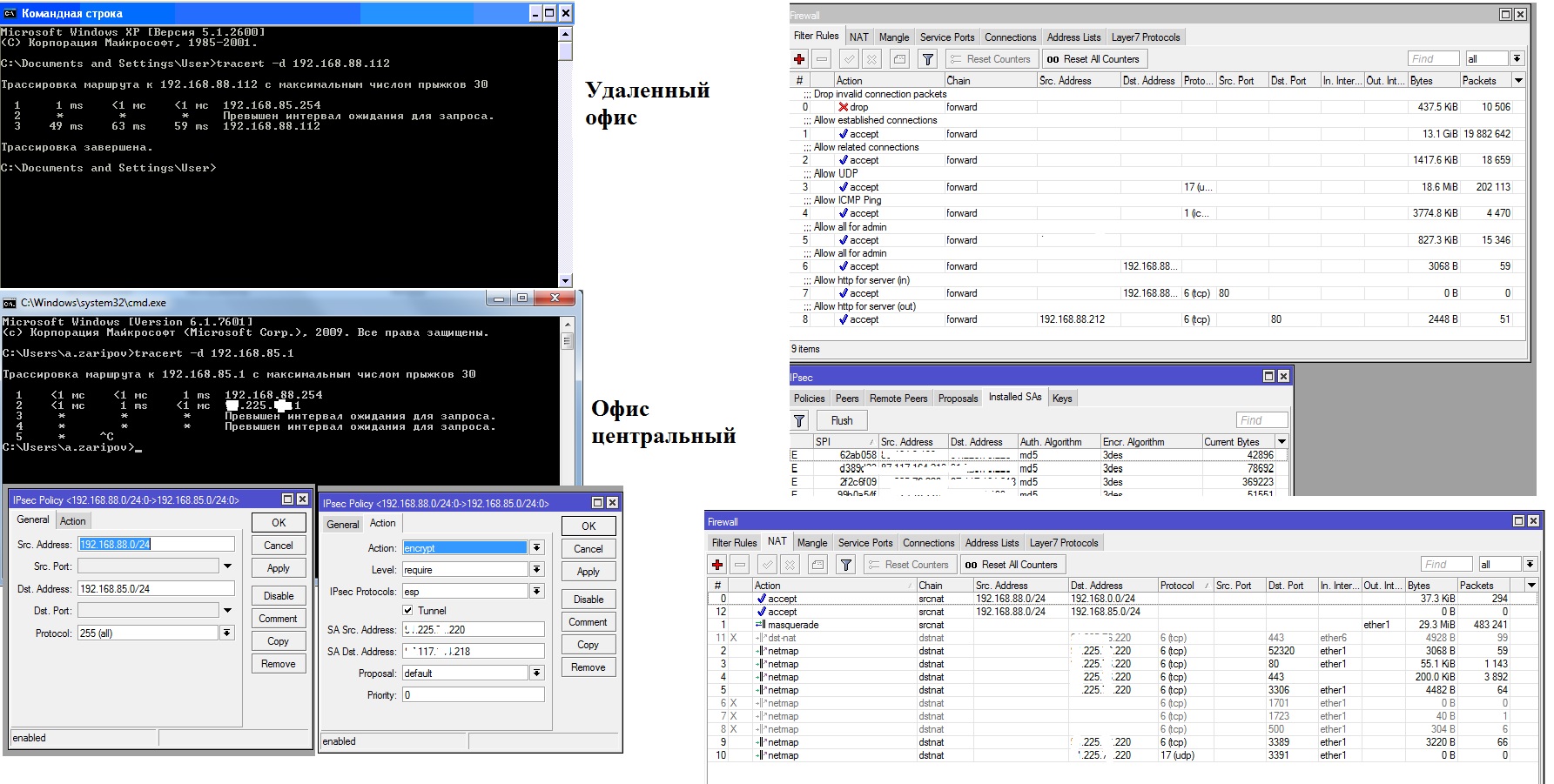This screenshot has width=1554, height=784.
Task: Toggle the Tunnel checkbox
Action: coord(407,610)
